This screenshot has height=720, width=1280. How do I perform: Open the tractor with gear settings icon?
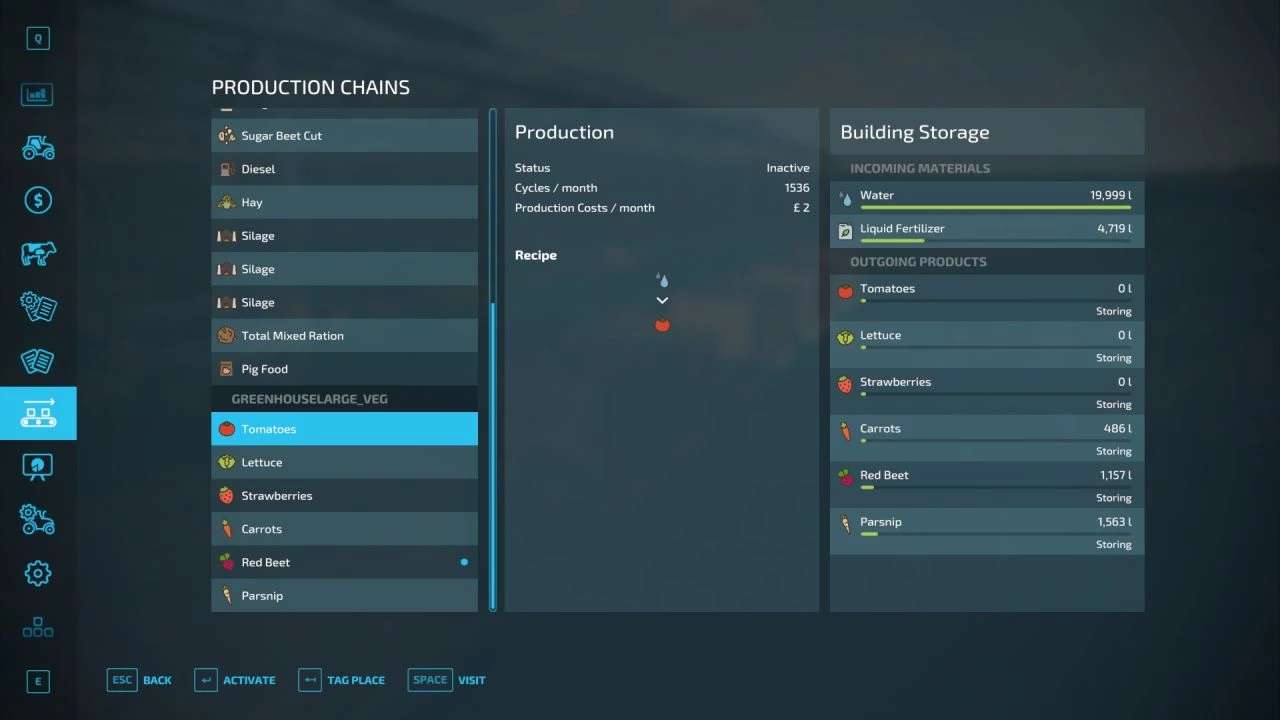point(38,520)
